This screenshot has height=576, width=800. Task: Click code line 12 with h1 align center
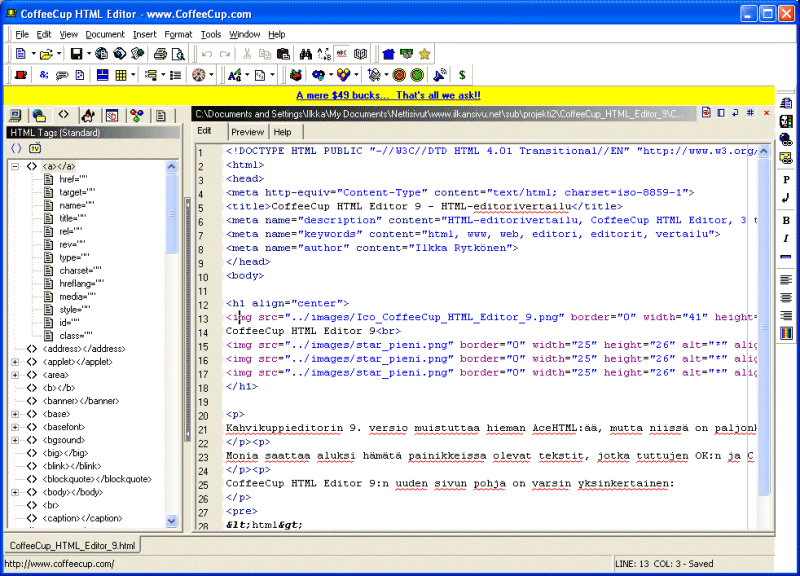(x=287, y=304)
